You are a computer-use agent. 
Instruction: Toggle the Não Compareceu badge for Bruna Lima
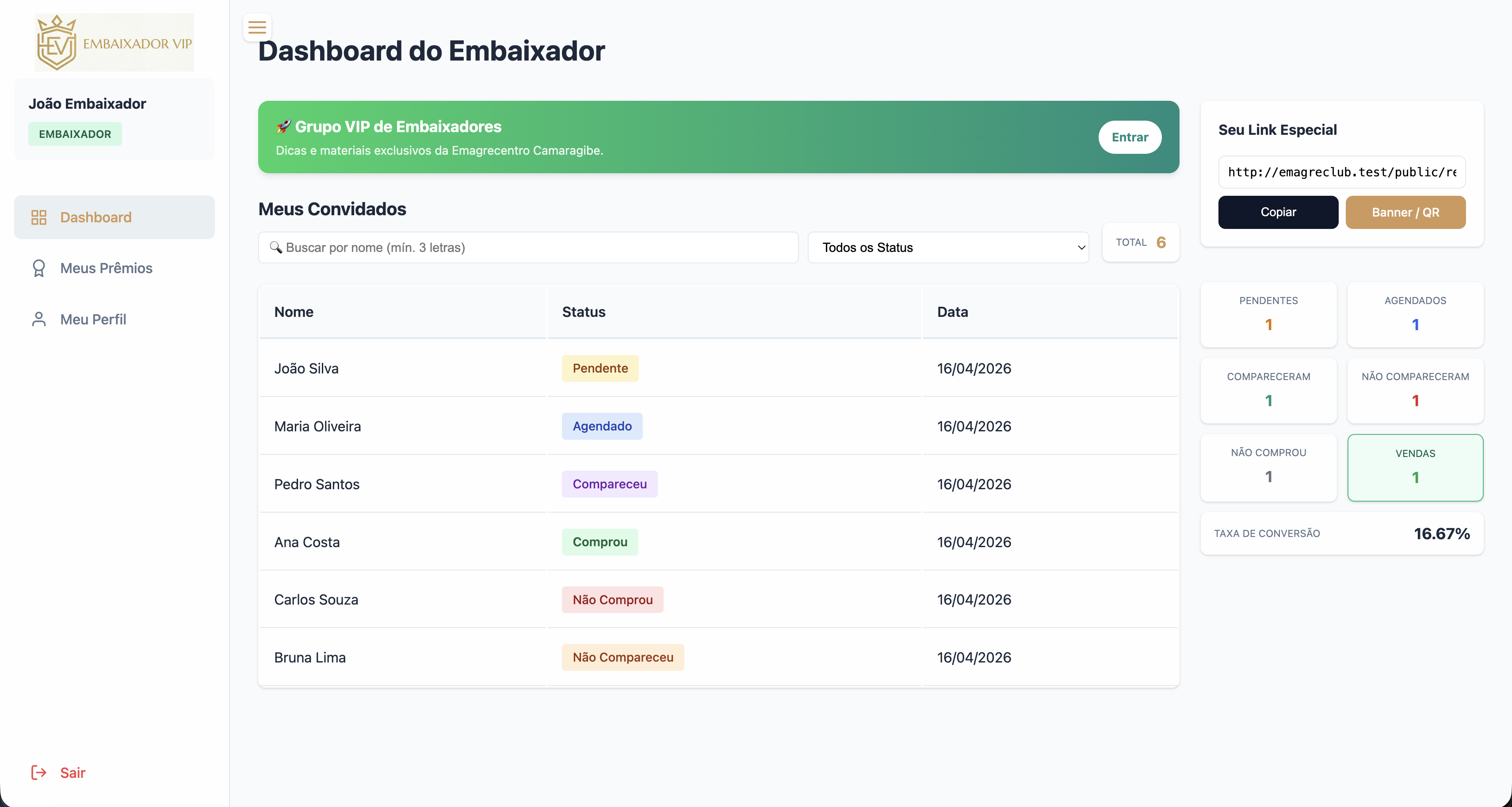tap(623, 657)
